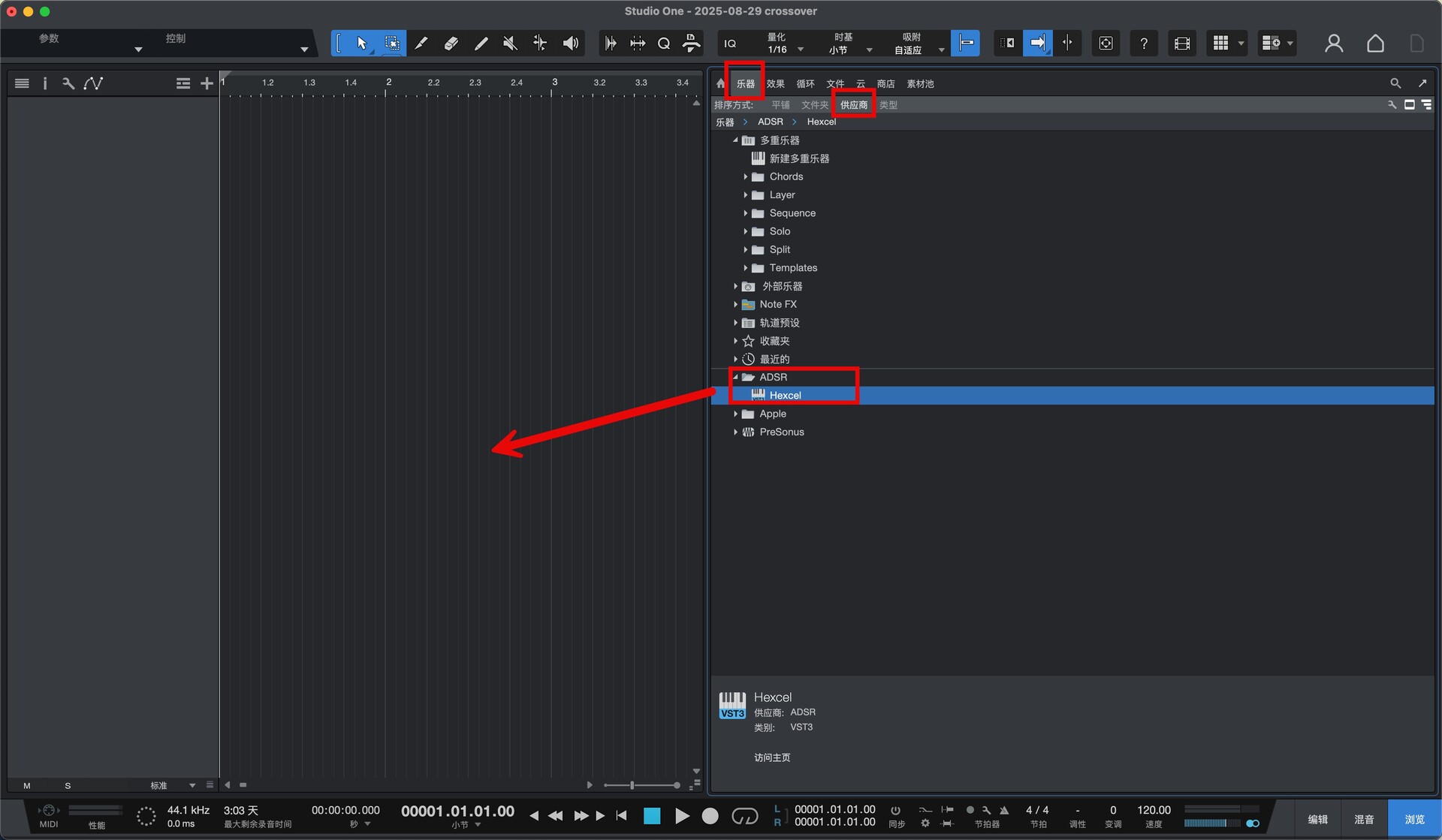Select the Mute tool
This screenshot has height=840, width=1442.
tap(510, 44)
